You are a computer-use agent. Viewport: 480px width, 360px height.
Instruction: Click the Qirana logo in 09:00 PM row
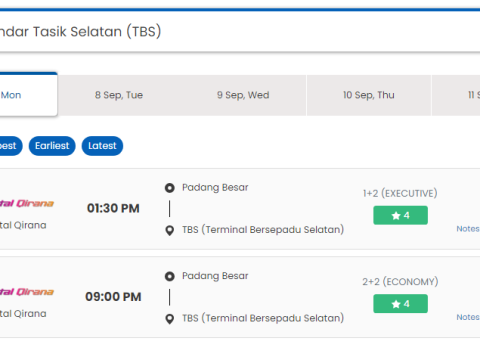(27, 292)
